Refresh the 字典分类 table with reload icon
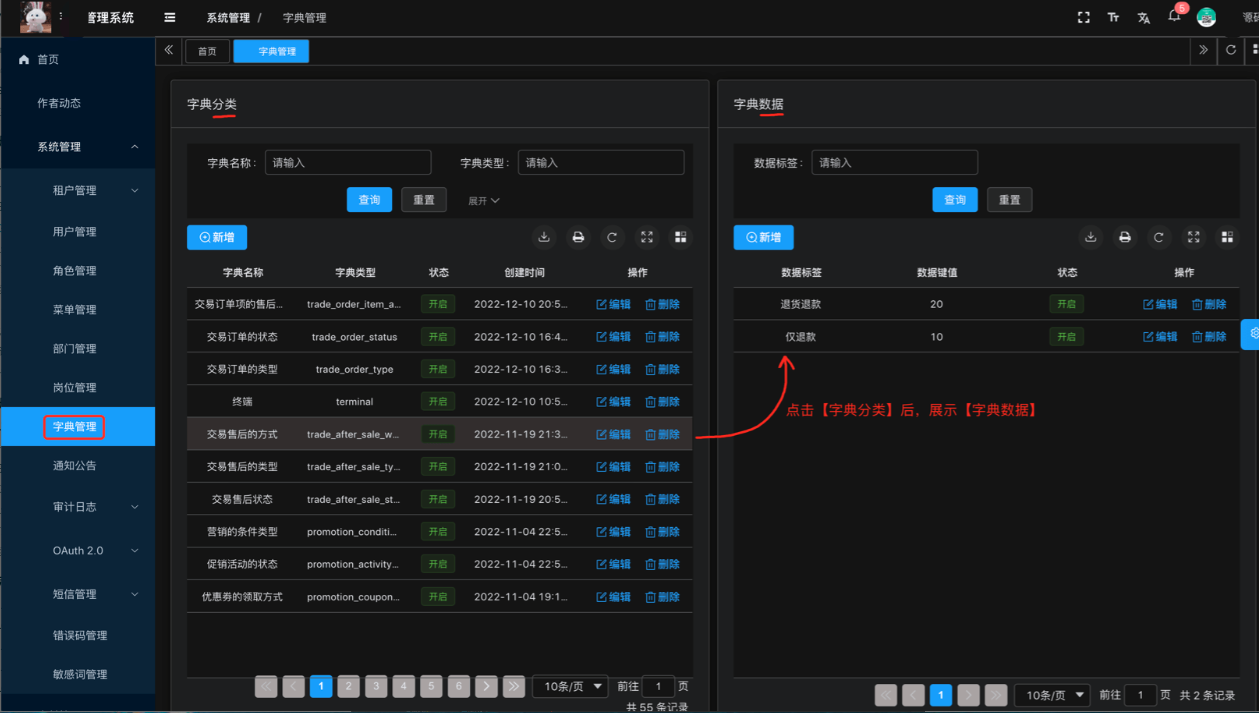This screenshot has height=713, width=1259. click(x=612, y=237)
